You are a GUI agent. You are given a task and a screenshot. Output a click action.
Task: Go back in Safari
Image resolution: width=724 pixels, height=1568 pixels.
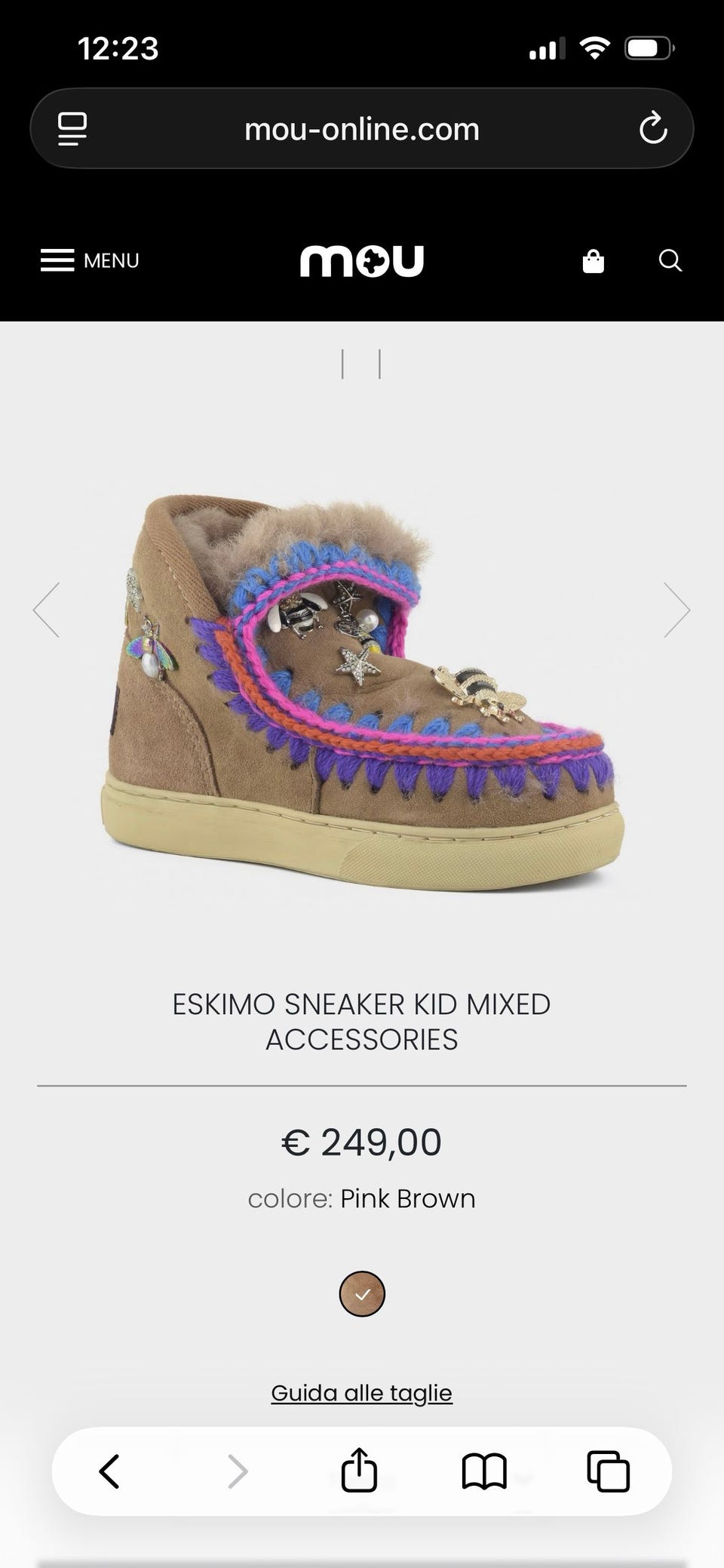(x=110, y=1471)
